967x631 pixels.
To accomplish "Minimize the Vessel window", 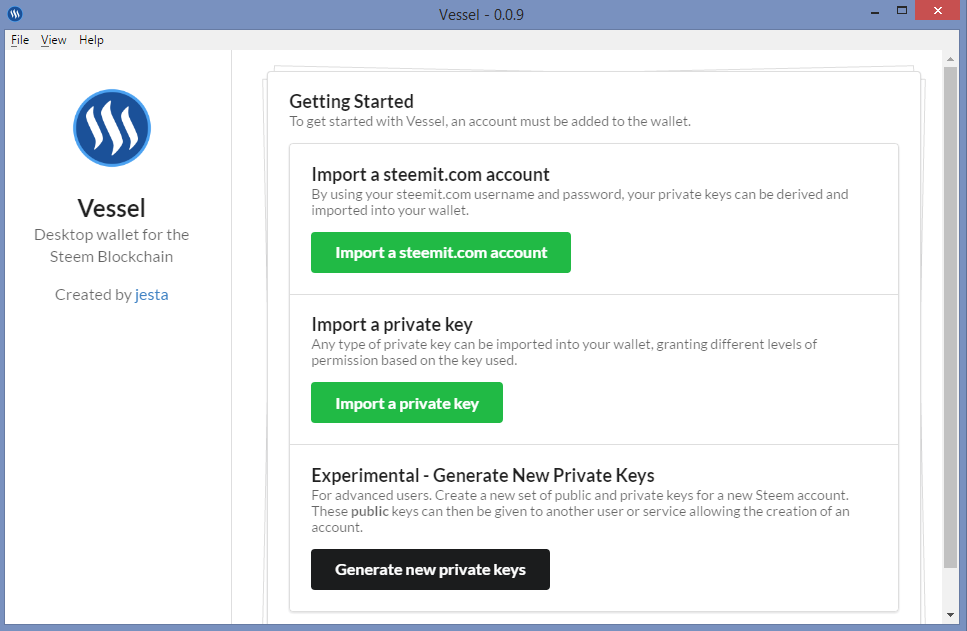I will (874, 12).
